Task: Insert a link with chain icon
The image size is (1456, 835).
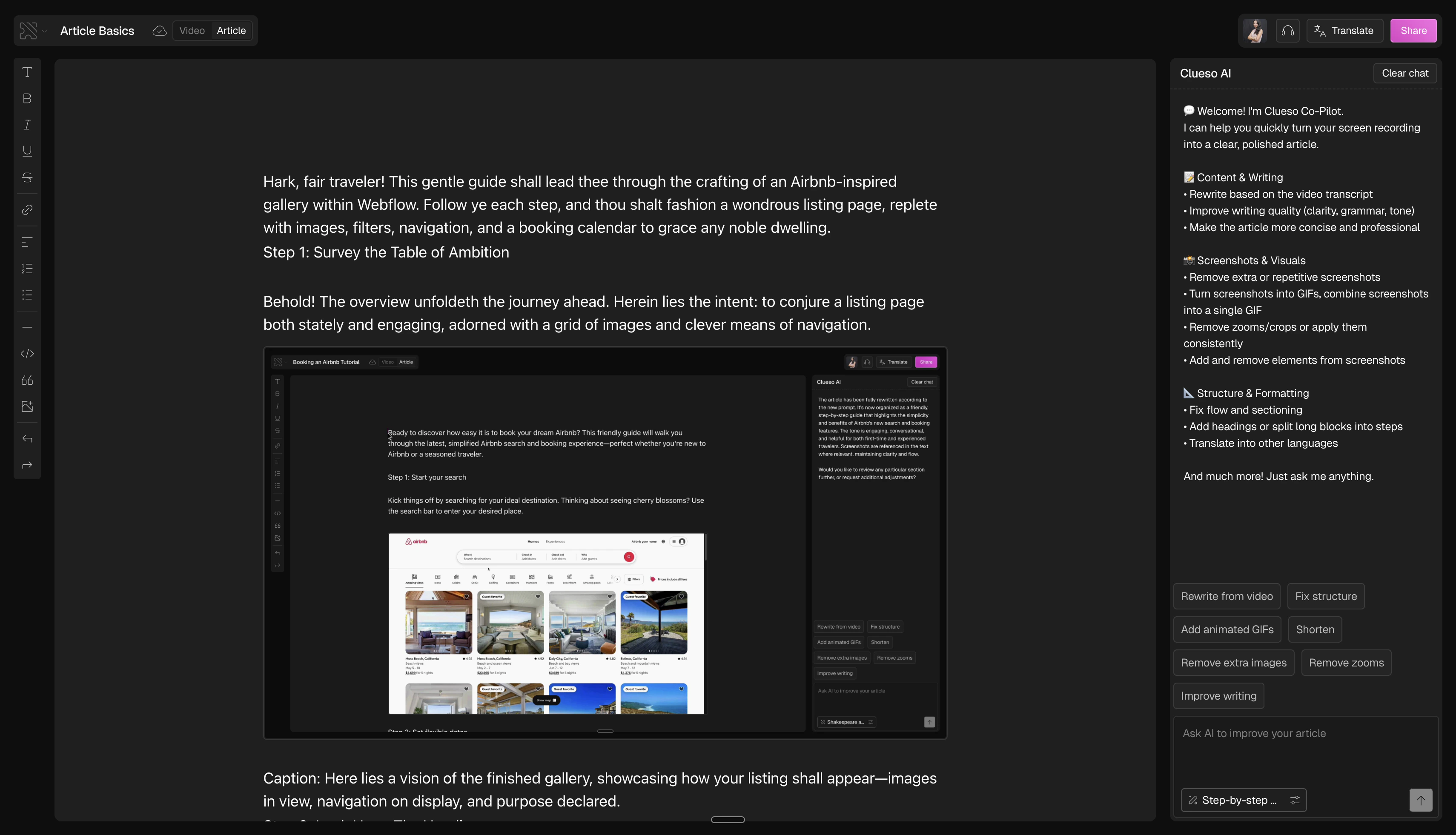Action: pos(27,210)
